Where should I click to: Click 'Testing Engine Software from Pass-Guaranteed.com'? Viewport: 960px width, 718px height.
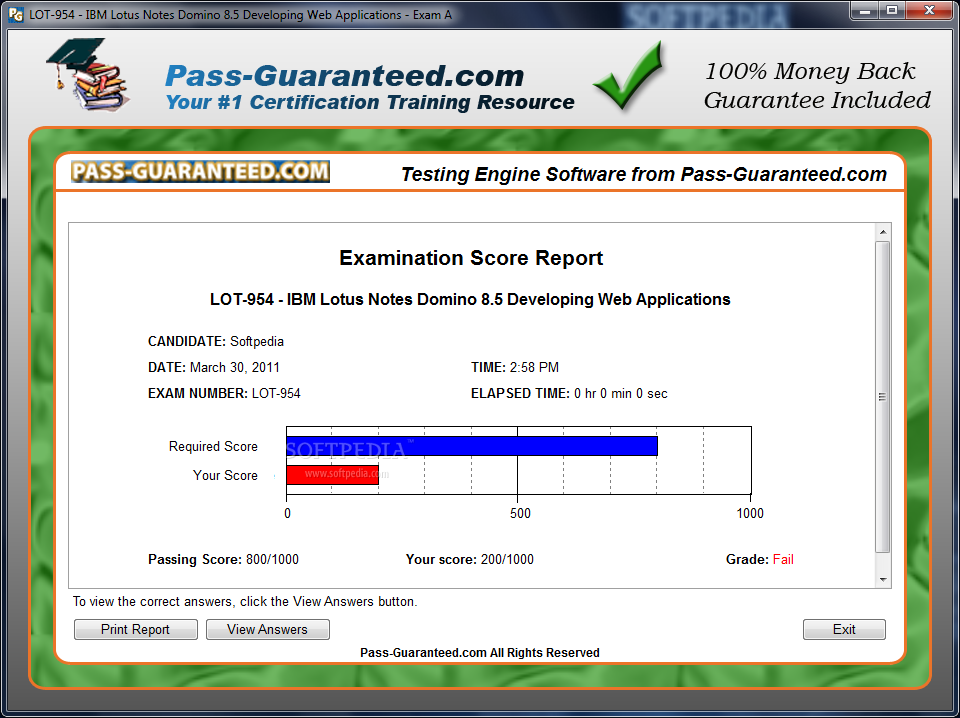643,174
